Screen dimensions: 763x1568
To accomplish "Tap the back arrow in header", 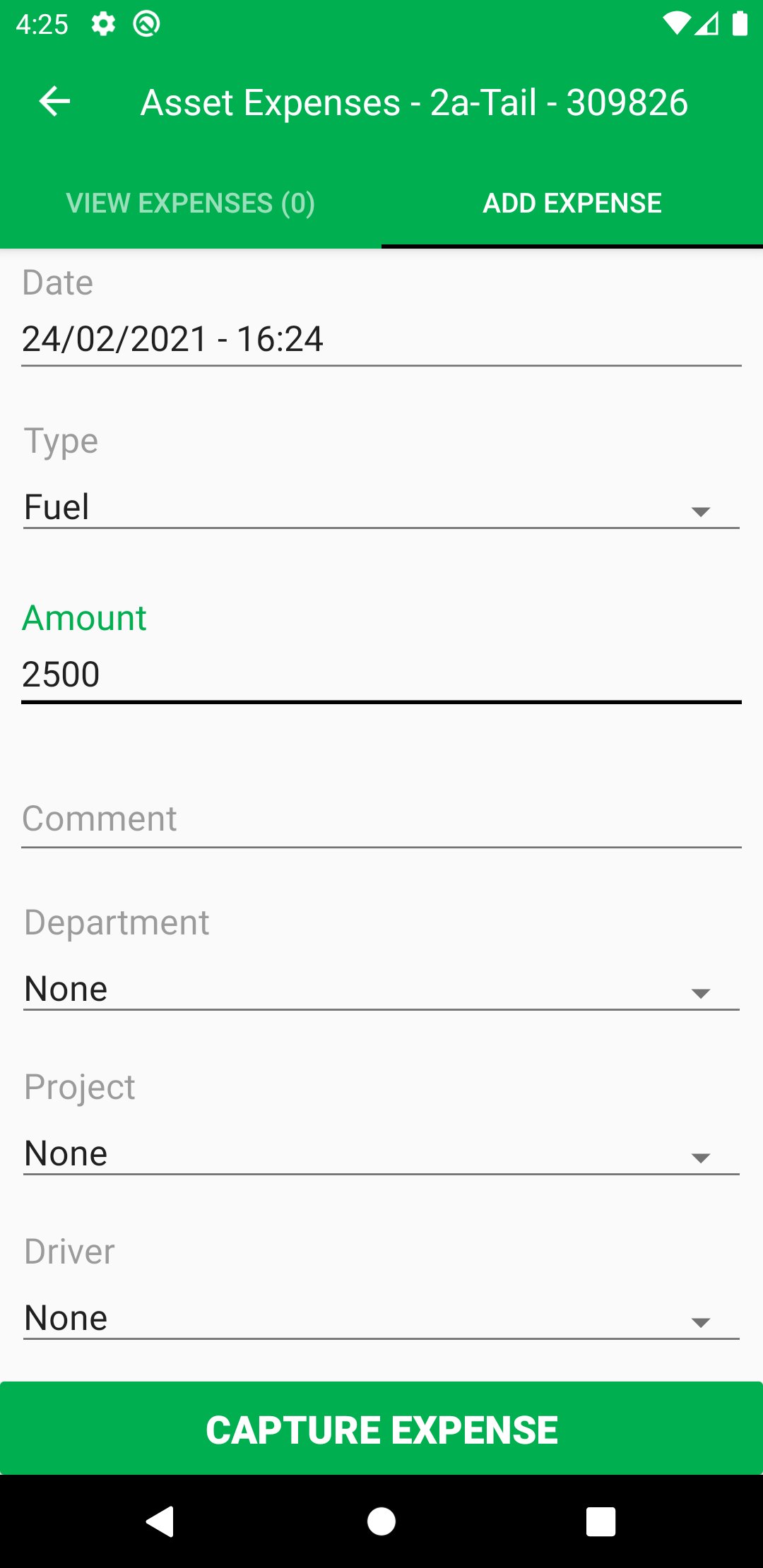I will pyautogui.click(x=54, y=102).
